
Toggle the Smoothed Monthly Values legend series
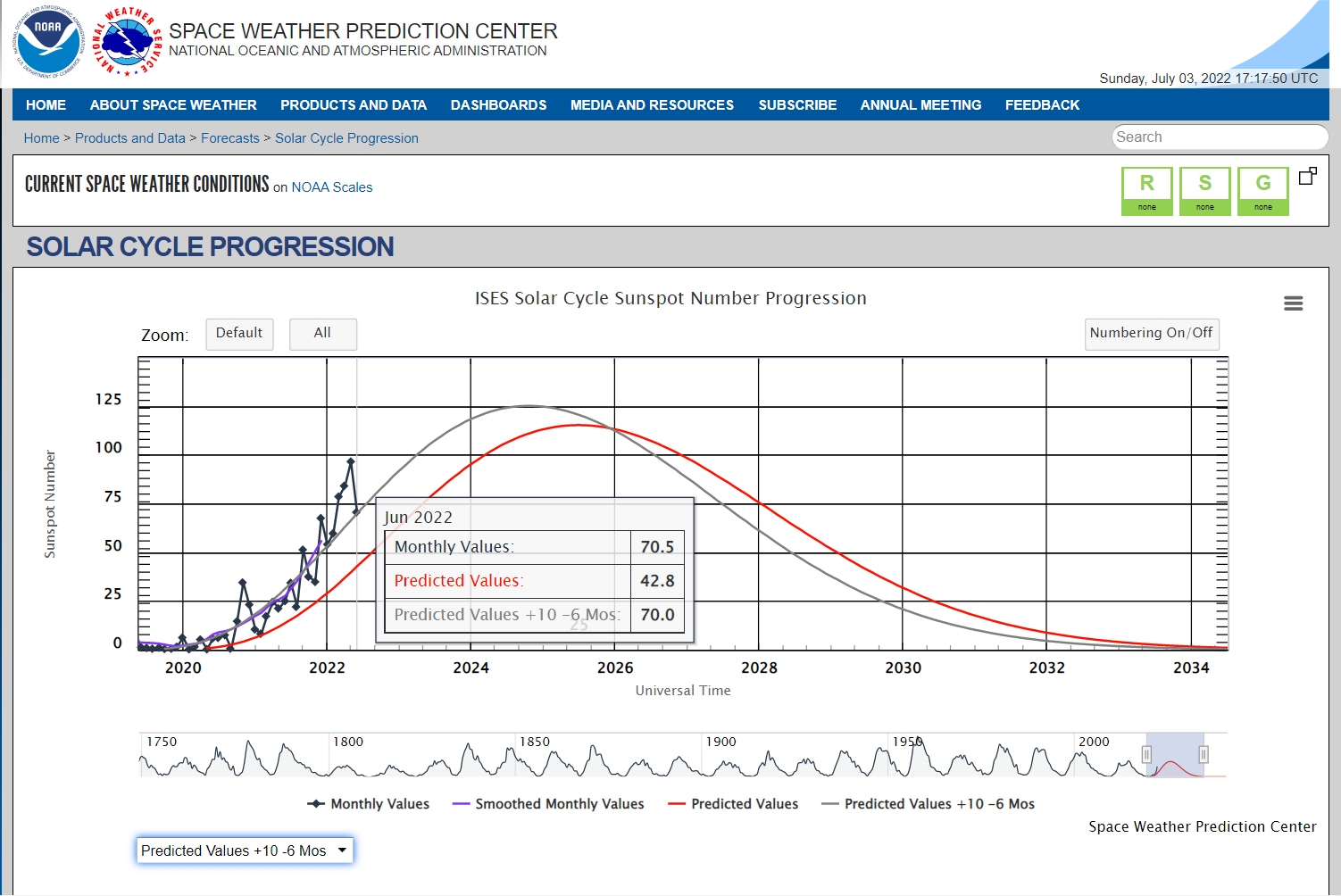(548, 804)
